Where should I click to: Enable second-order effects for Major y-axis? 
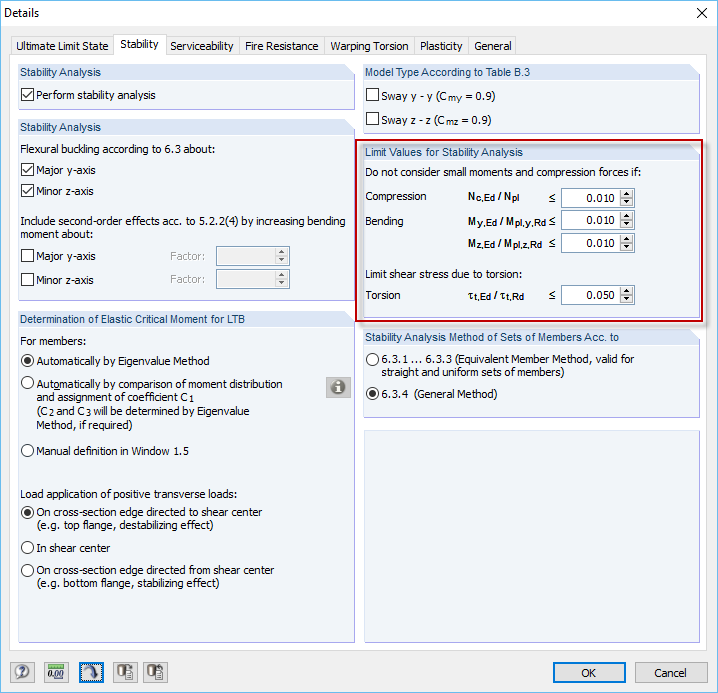pyautogui.click(x=27, y=256)
